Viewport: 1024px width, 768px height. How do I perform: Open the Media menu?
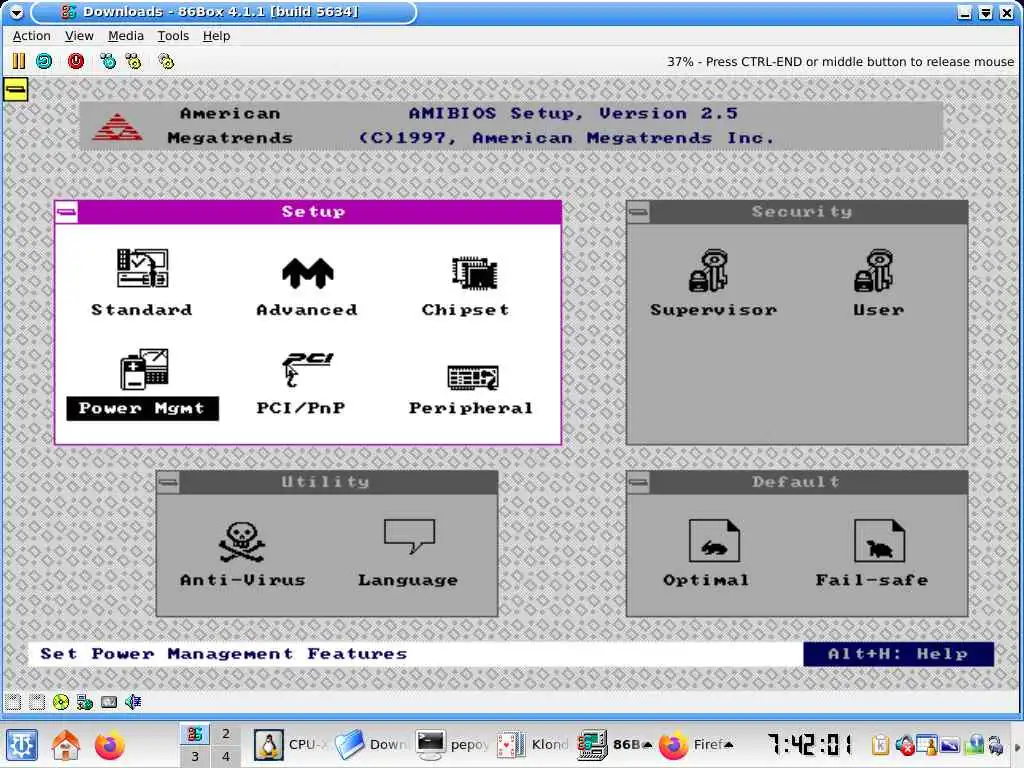(x=125, y=36)
